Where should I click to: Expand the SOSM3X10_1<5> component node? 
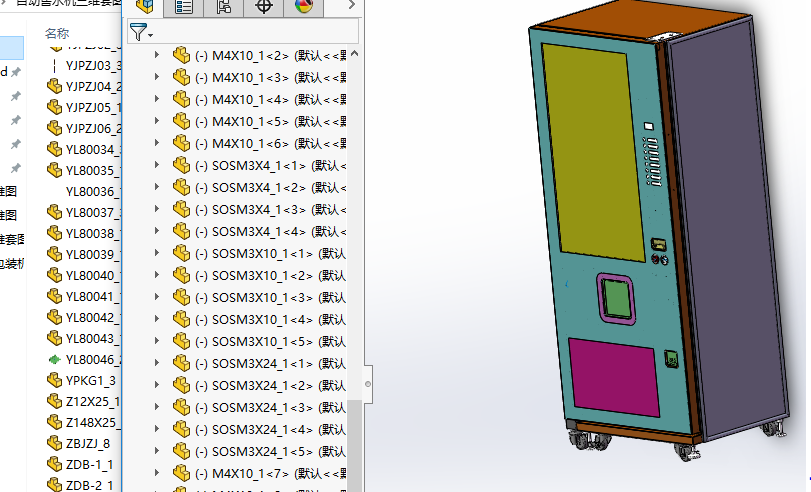[157, 341]
